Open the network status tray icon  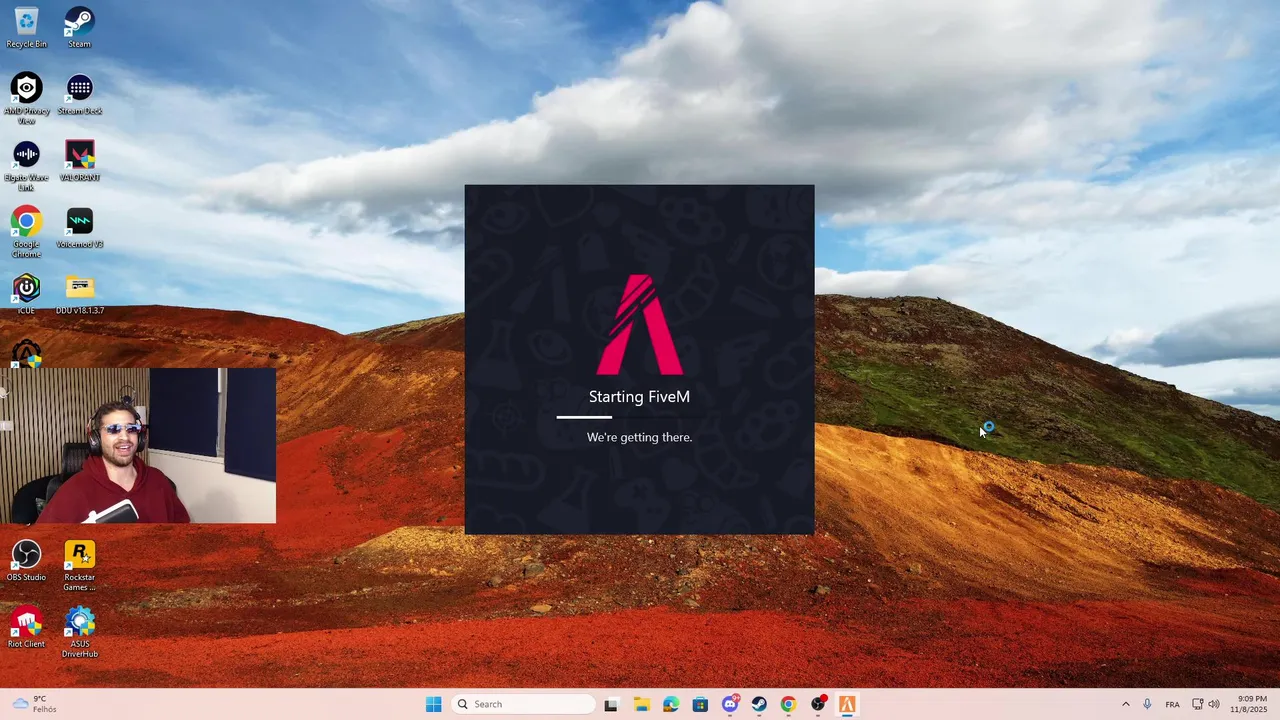[1198, 704]
